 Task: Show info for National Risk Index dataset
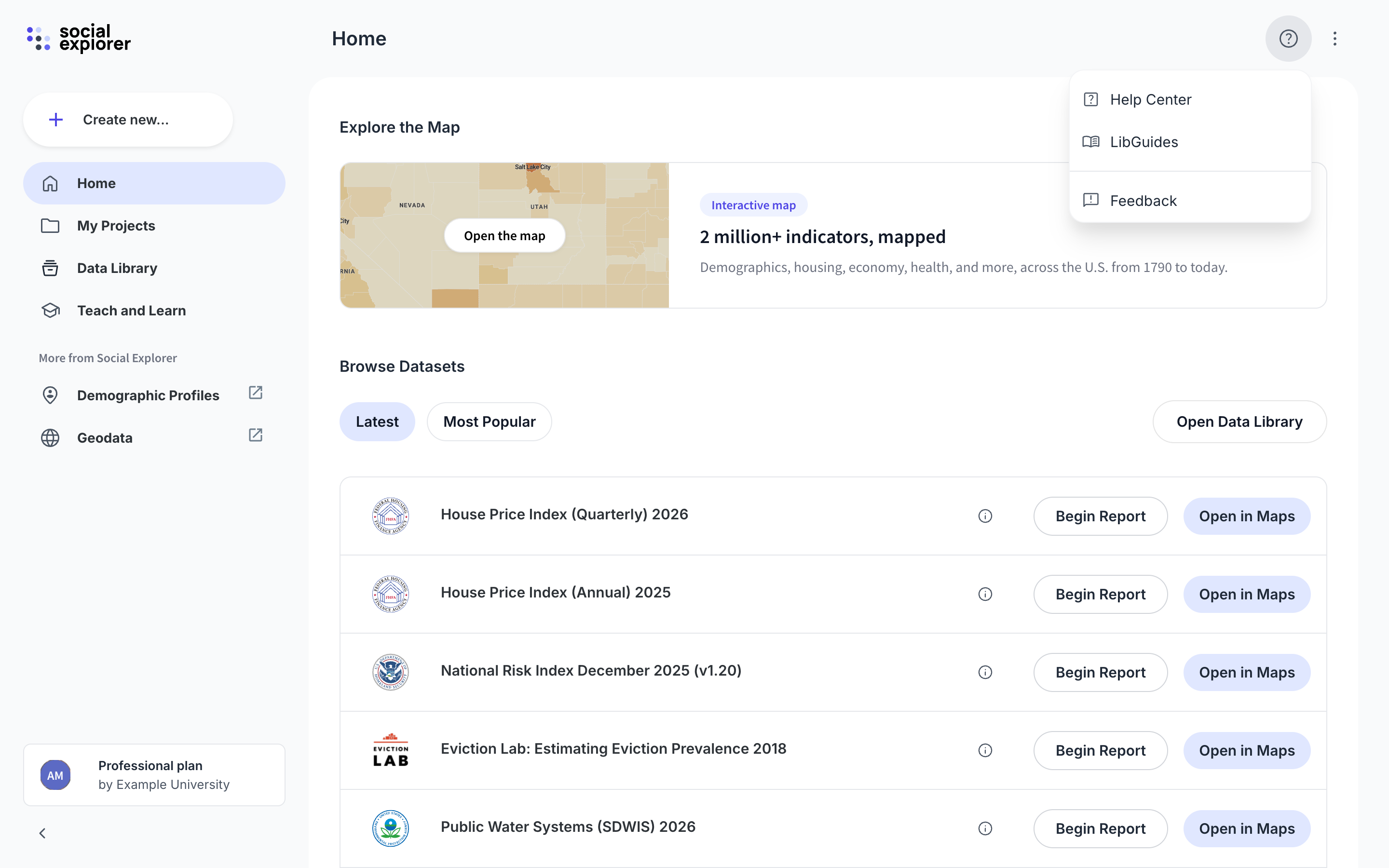coord(985,672)
